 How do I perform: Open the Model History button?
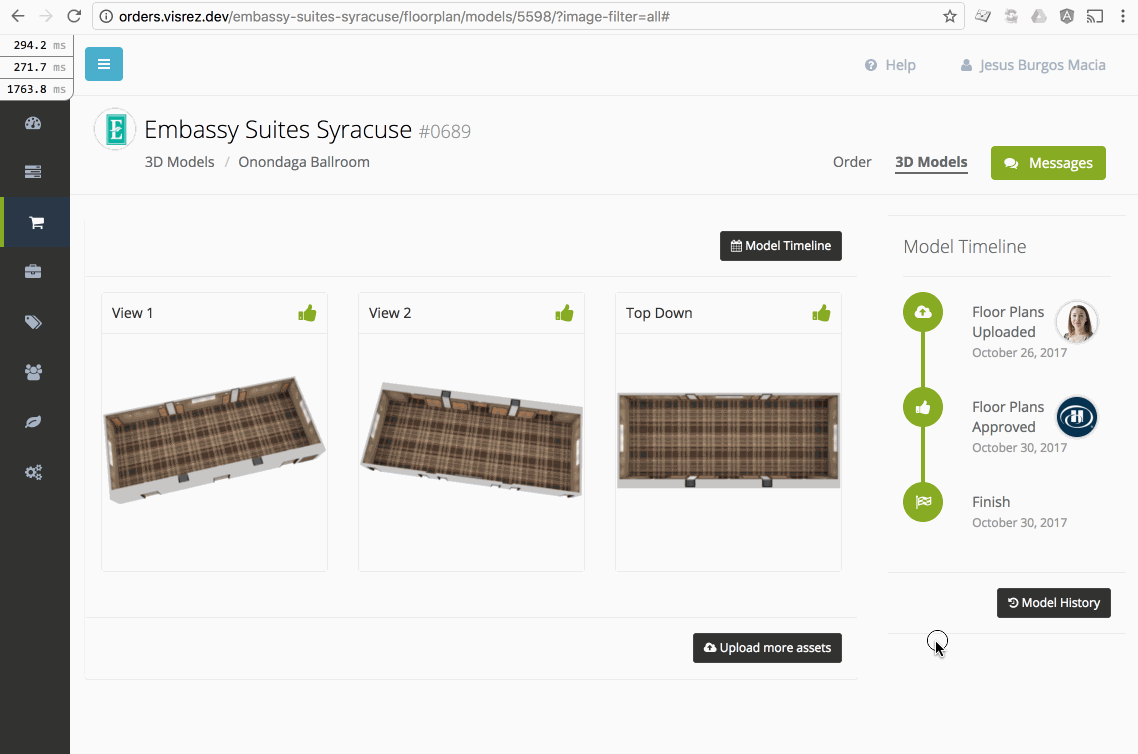click(1054, 603)
